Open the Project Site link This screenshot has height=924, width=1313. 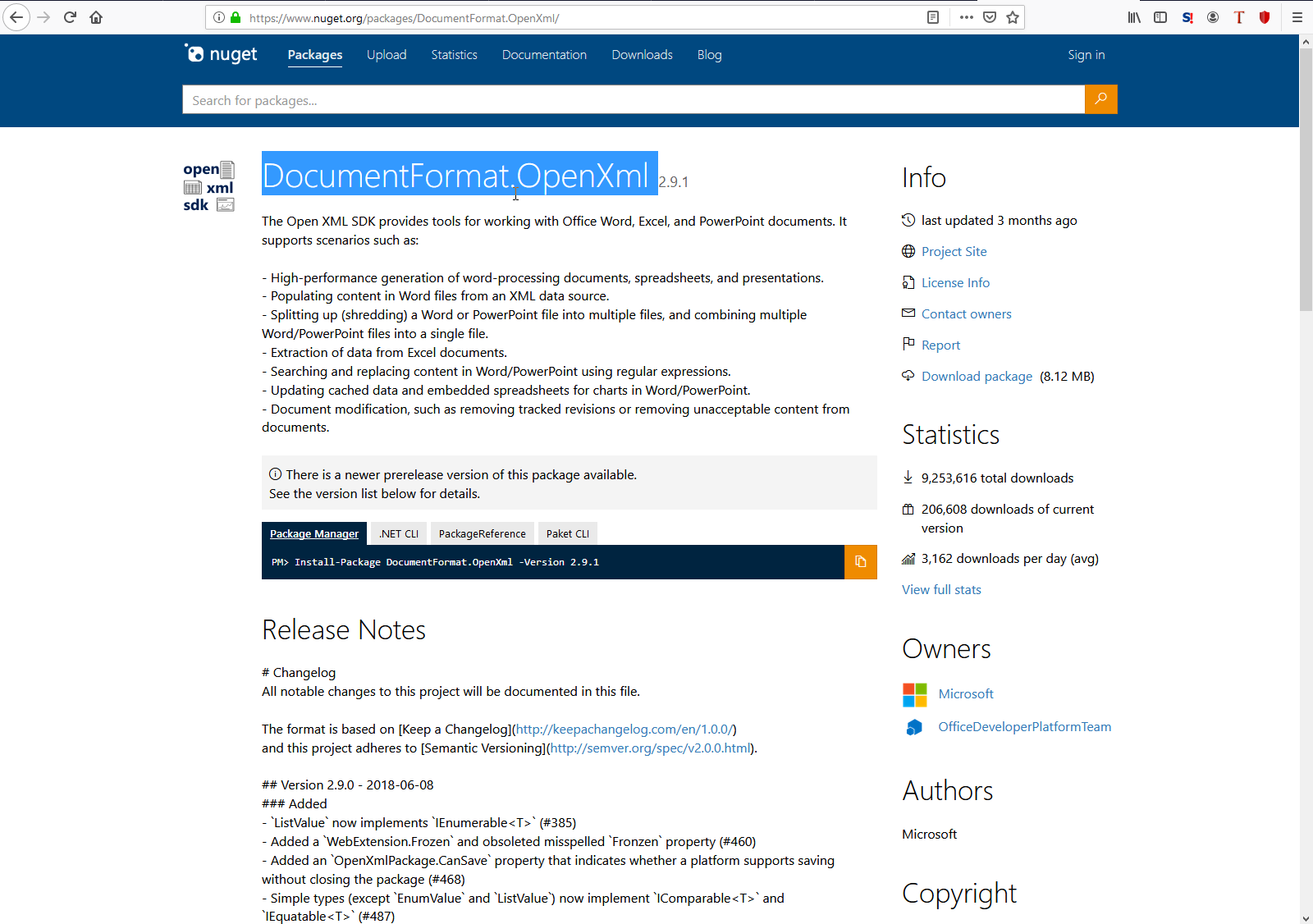coord(954,252)
